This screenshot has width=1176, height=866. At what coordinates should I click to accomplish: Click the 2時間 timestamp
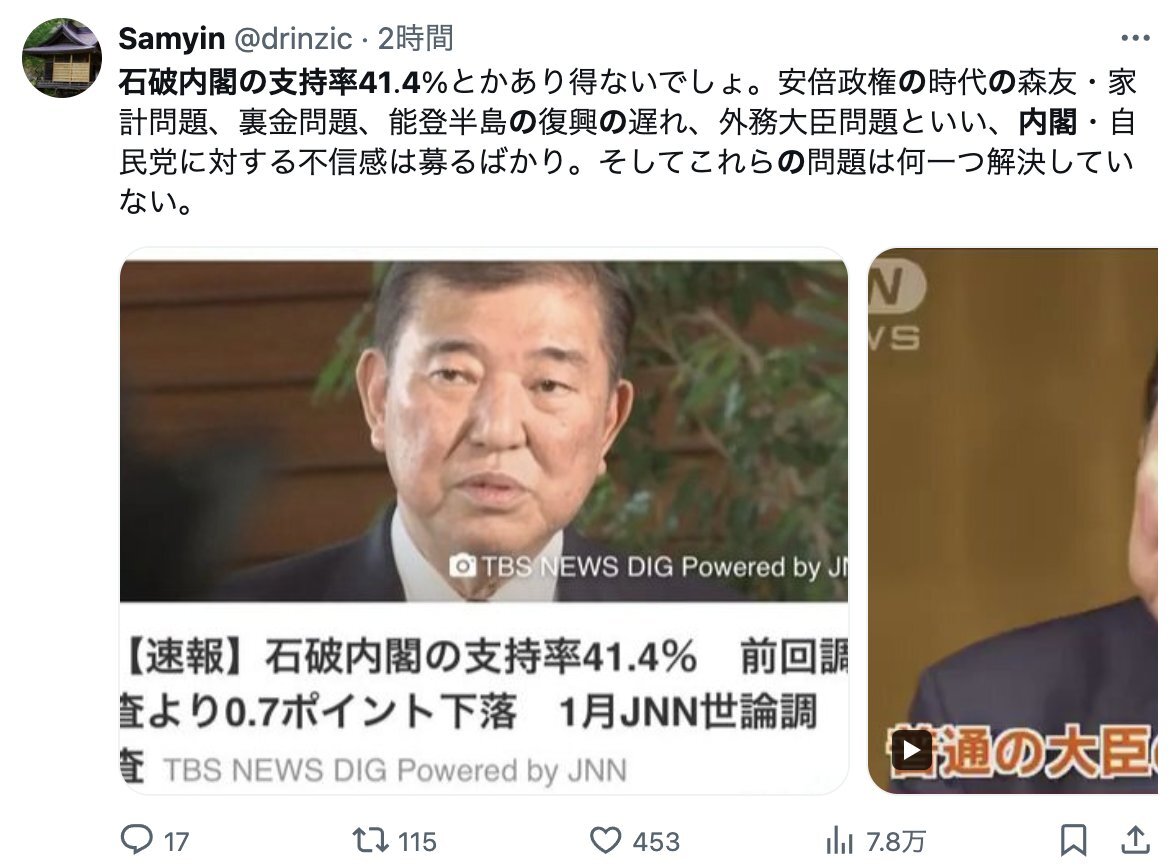pyautogui.click(x=416, y=38)
